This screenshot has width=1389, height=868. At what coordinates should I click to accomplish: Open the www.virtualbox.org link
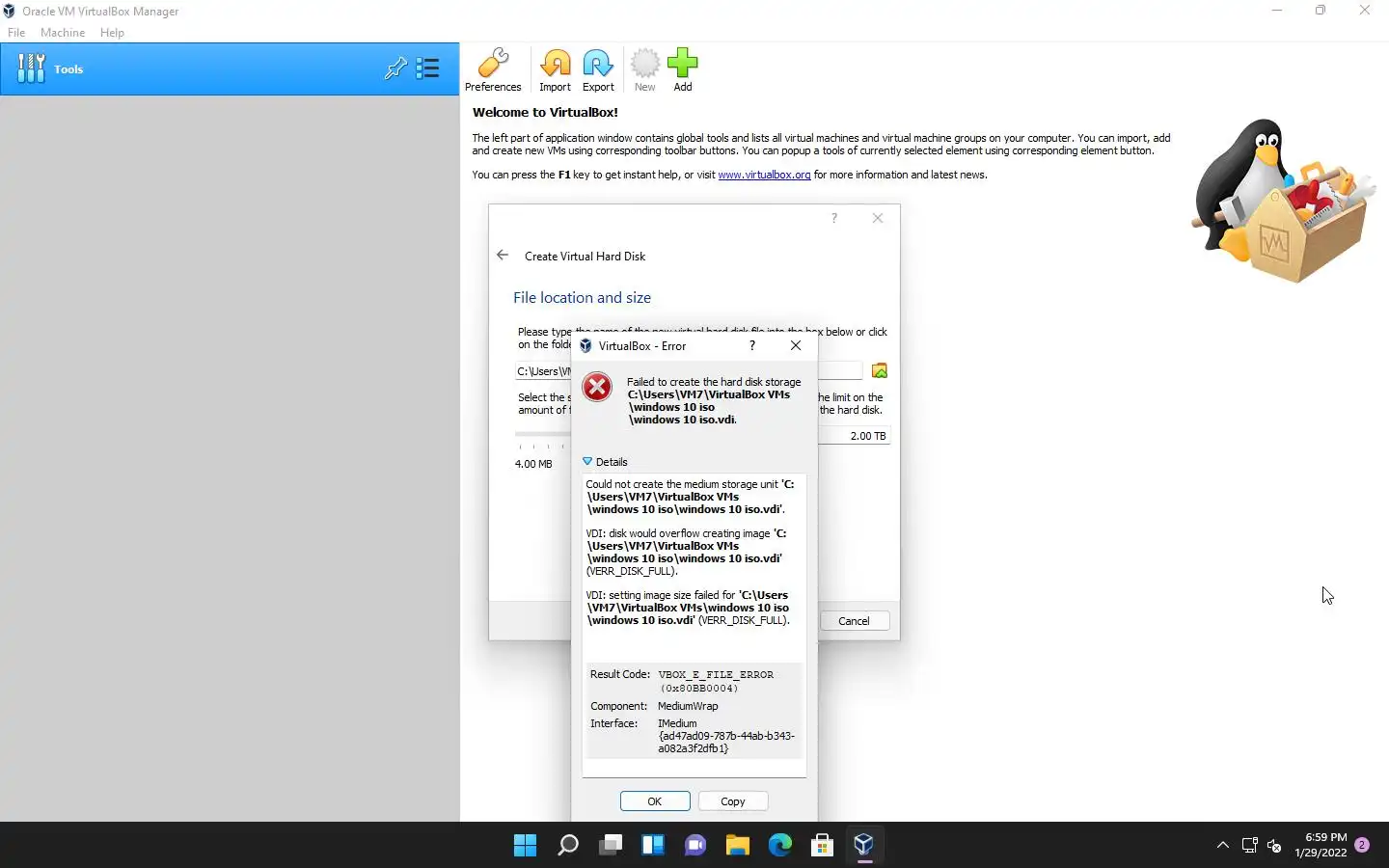tap(764, 175)
